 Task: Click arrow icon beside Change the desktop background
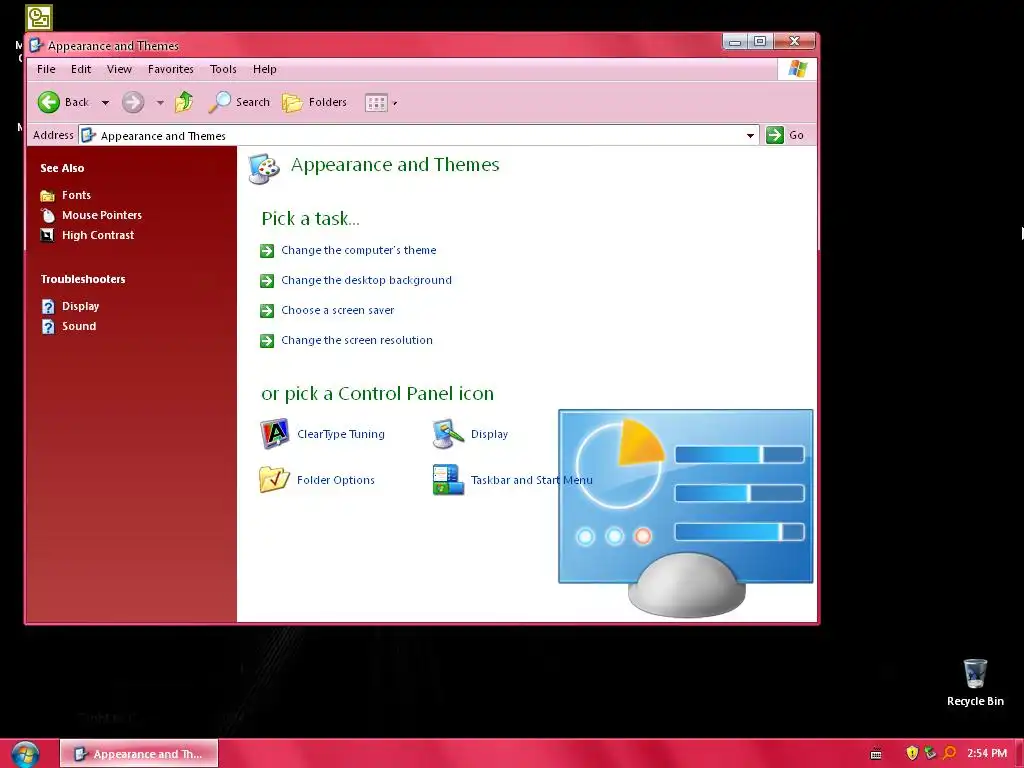[x=266, y=281]
